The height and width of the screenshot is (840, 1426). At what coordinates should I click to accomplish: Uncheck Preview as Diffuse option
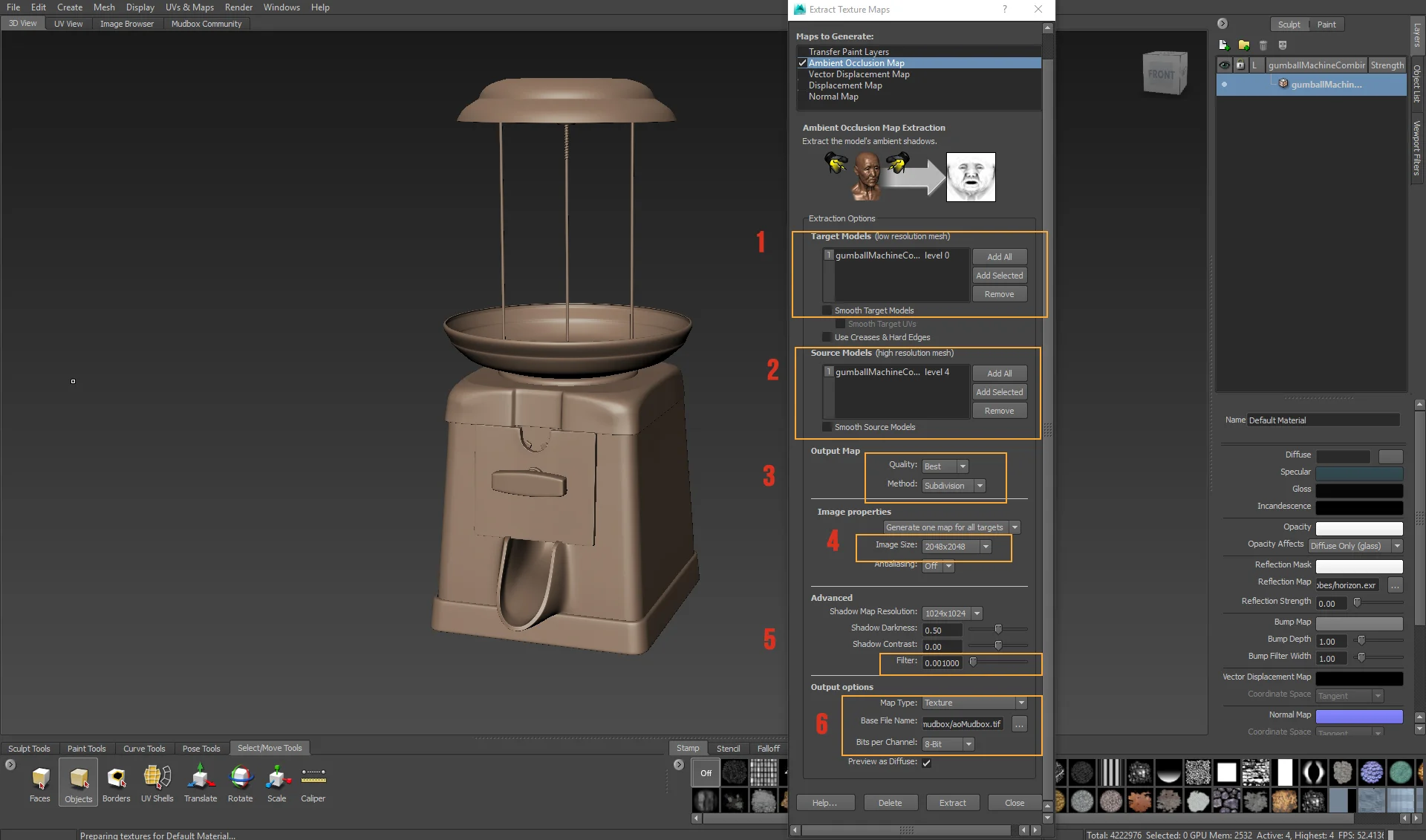click(927, 763)
